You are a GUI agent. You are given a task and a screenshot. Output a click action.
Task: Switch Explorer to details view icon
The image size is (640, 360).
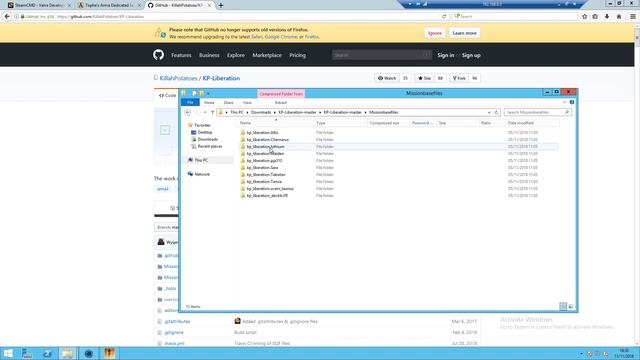pyautogui.click(x=563, y=306)
